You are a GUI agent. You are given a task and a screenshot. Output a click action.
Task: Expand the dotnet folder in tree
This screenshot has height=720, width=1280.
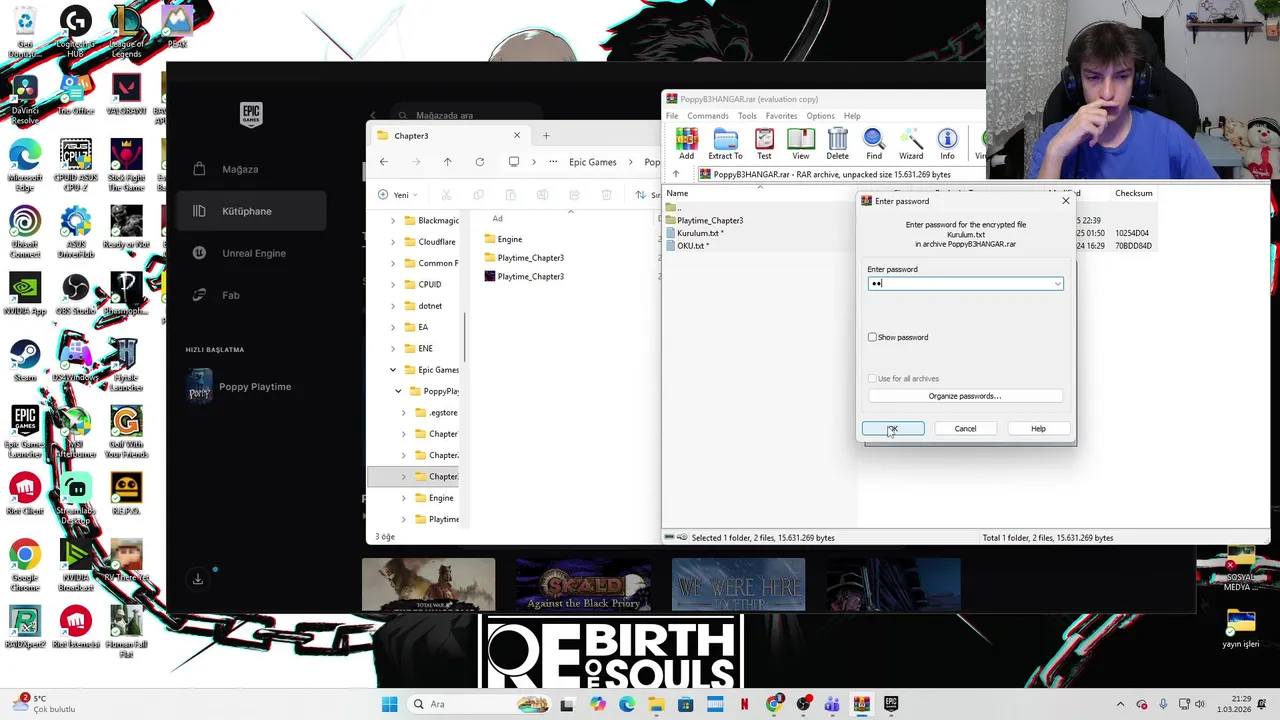point(393,305)
